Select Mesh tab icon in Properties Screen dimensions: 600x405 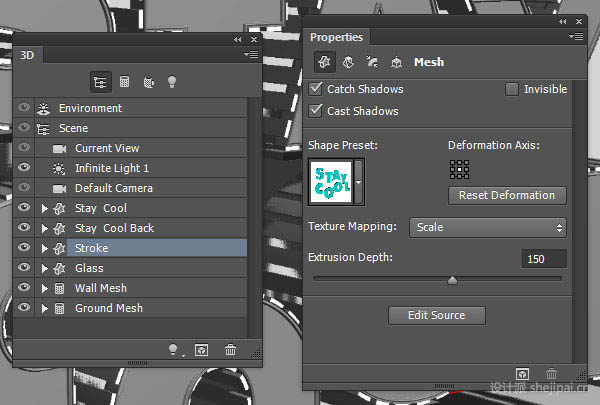(x=325, y=62)
